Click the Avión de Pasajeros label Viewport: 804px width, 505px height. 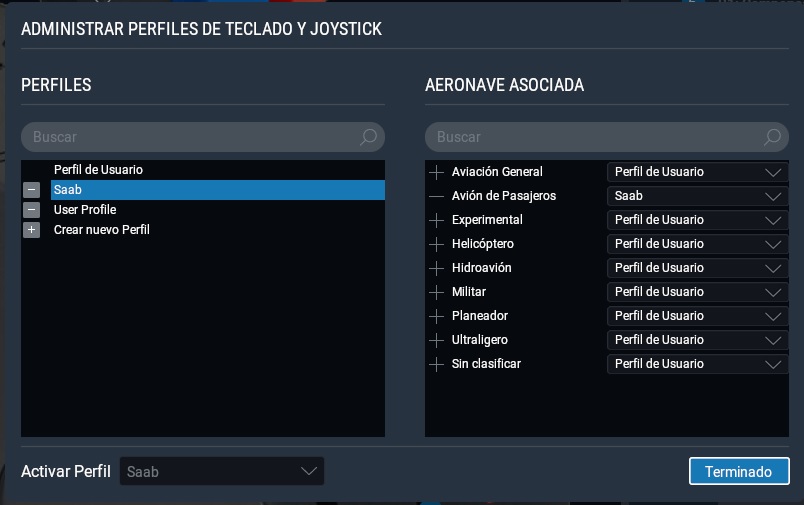point(504,196)
